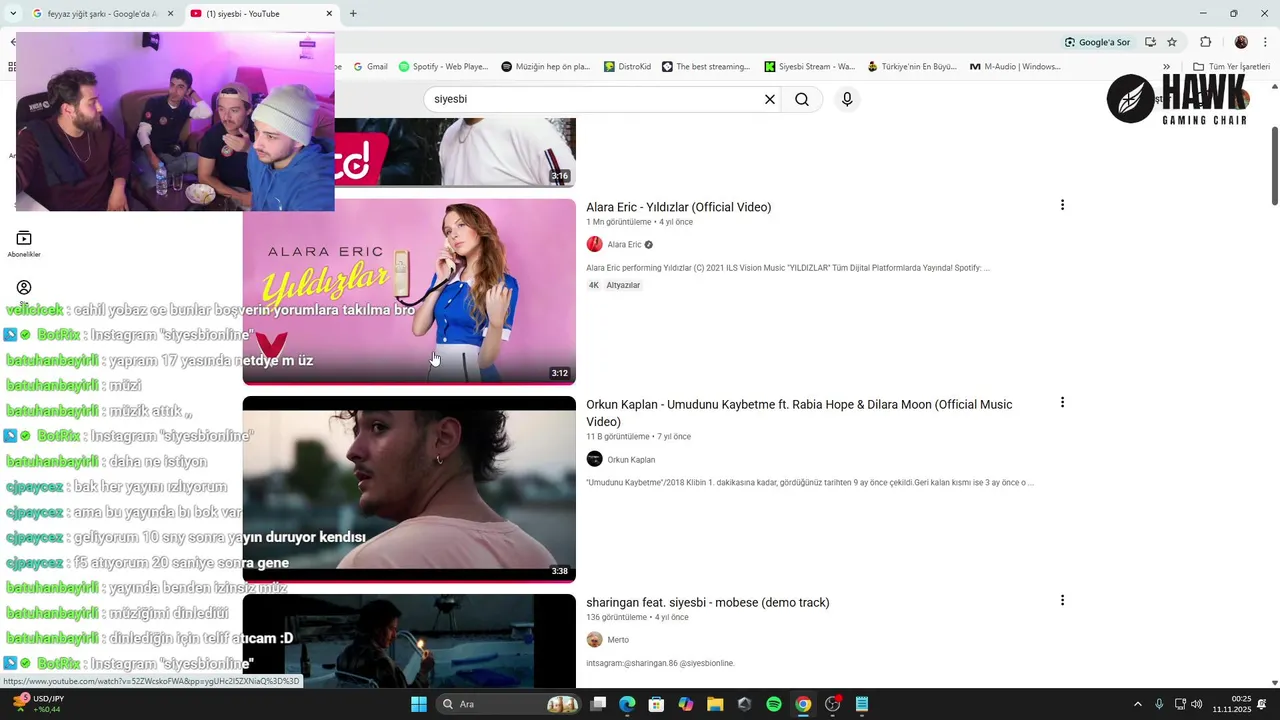Open Task View from taskbar
Image resolution: width=1280 pixels, height=720 pixels.
coord(598,704)
